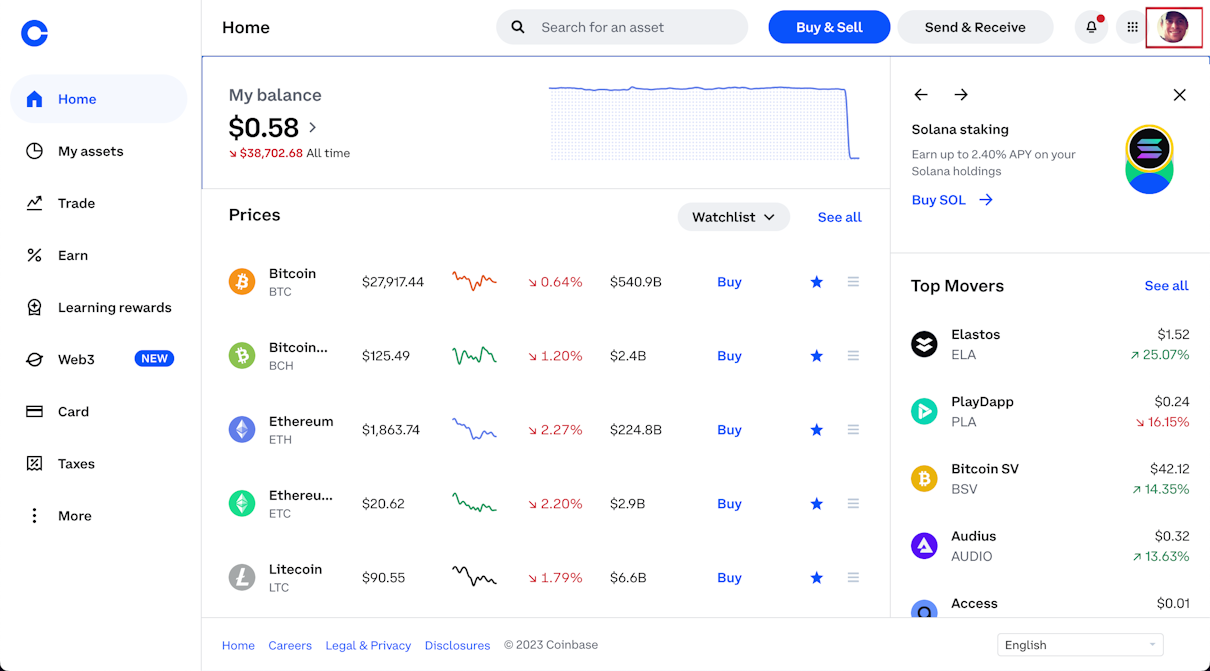
Task: Go to previous promo card arrow
Action: tap(921, 95)
